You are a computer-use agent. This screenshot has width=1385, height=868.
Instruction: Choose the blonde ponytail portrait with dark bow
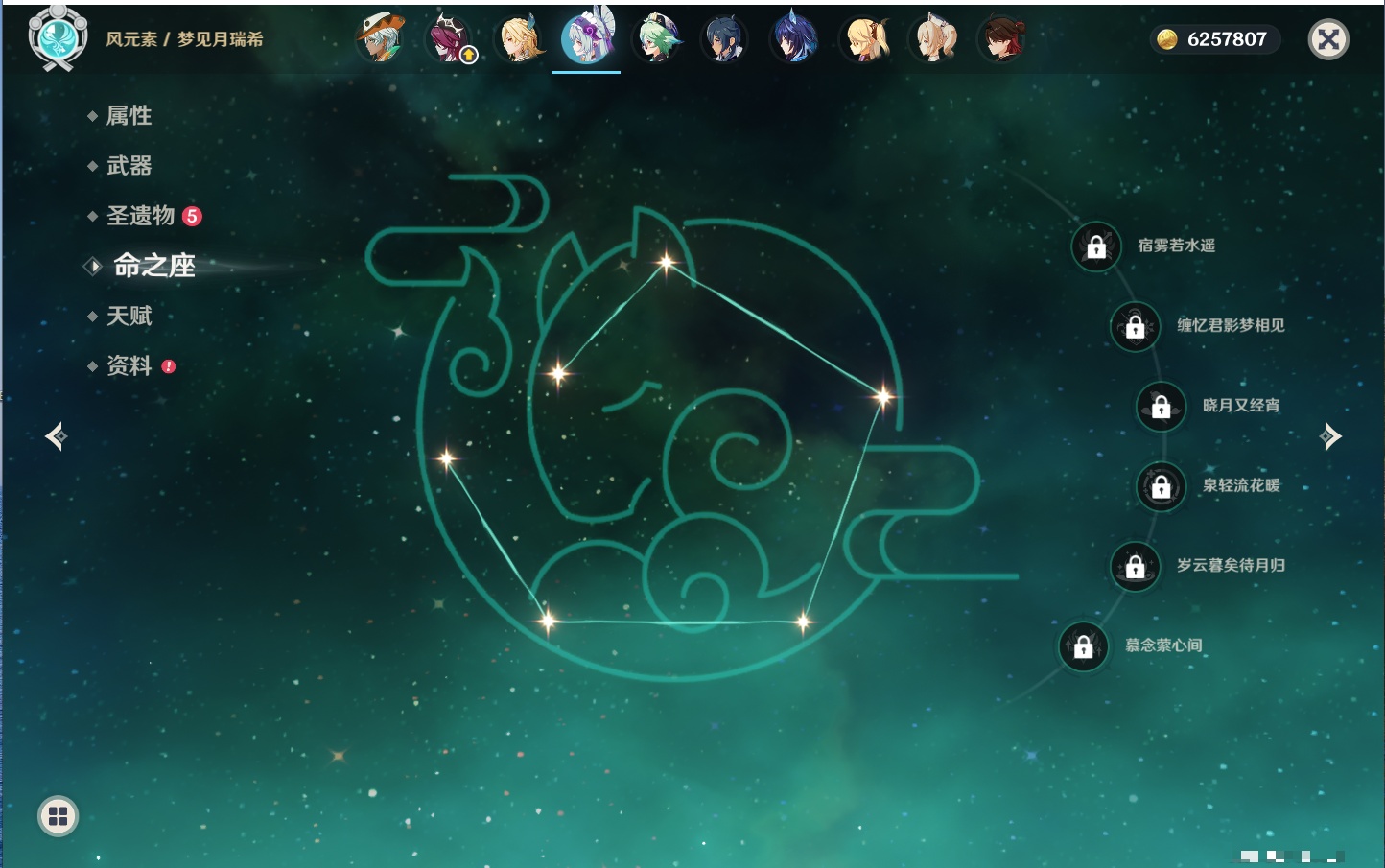point(864,39)
